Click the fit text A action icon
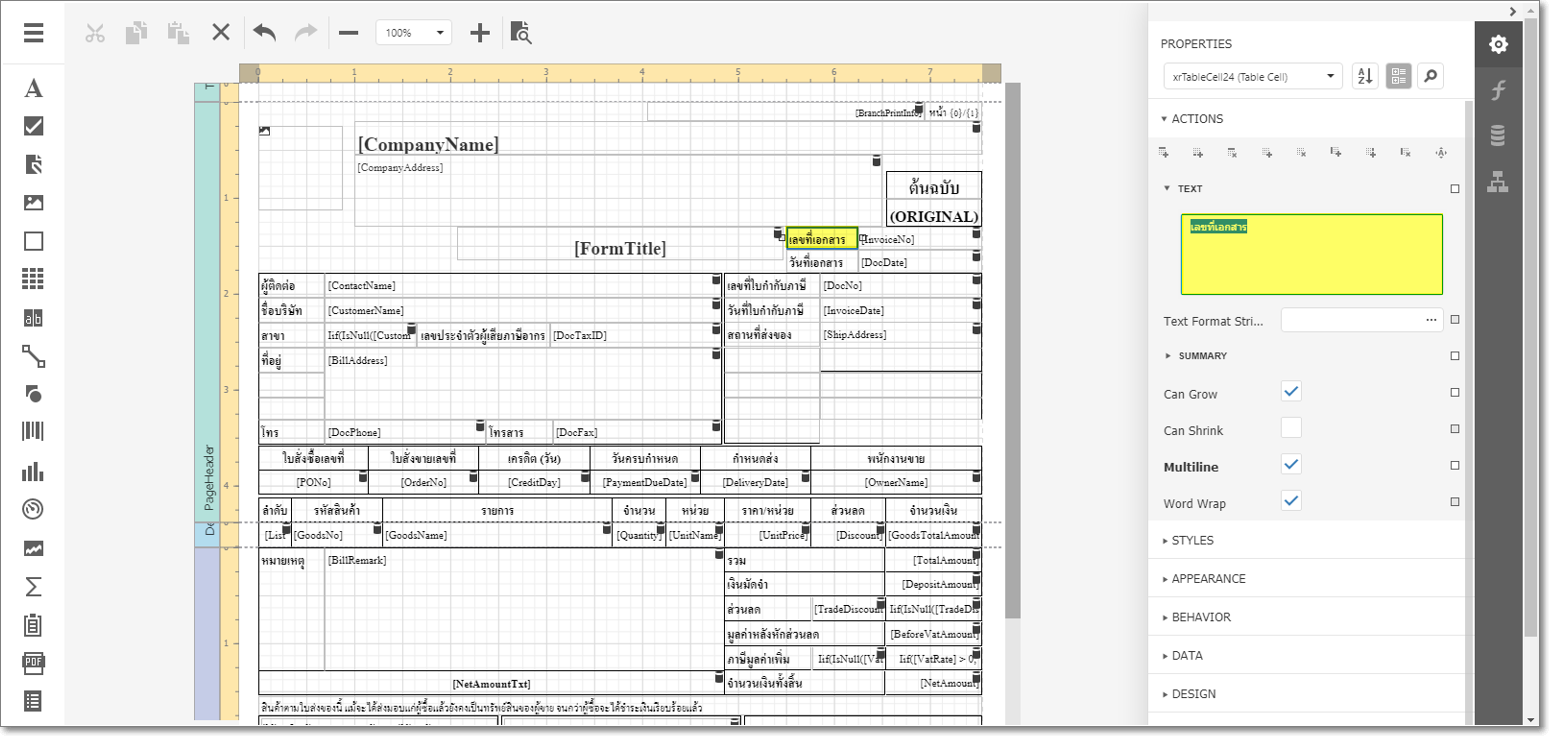The height and width of the screenshot is (736, 1549). 1440,153
